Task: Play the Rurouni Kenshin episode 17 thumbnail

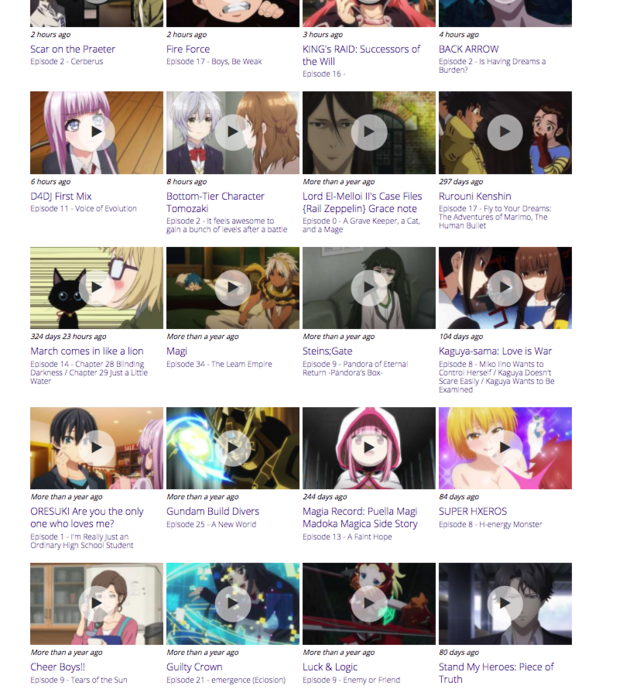Action: tap(505, 132)
